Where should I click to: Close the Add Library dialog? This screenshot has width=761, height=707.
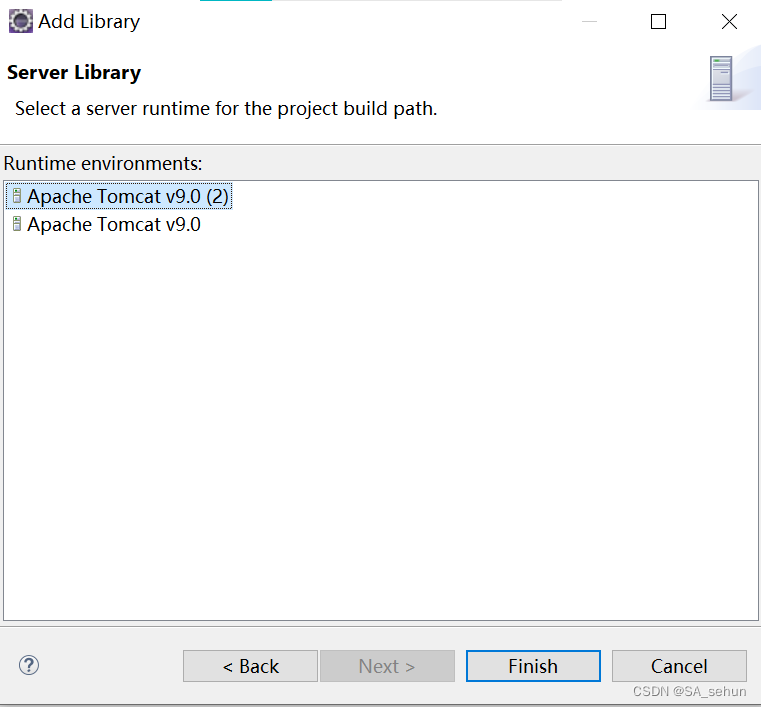(x=729, y=22)
